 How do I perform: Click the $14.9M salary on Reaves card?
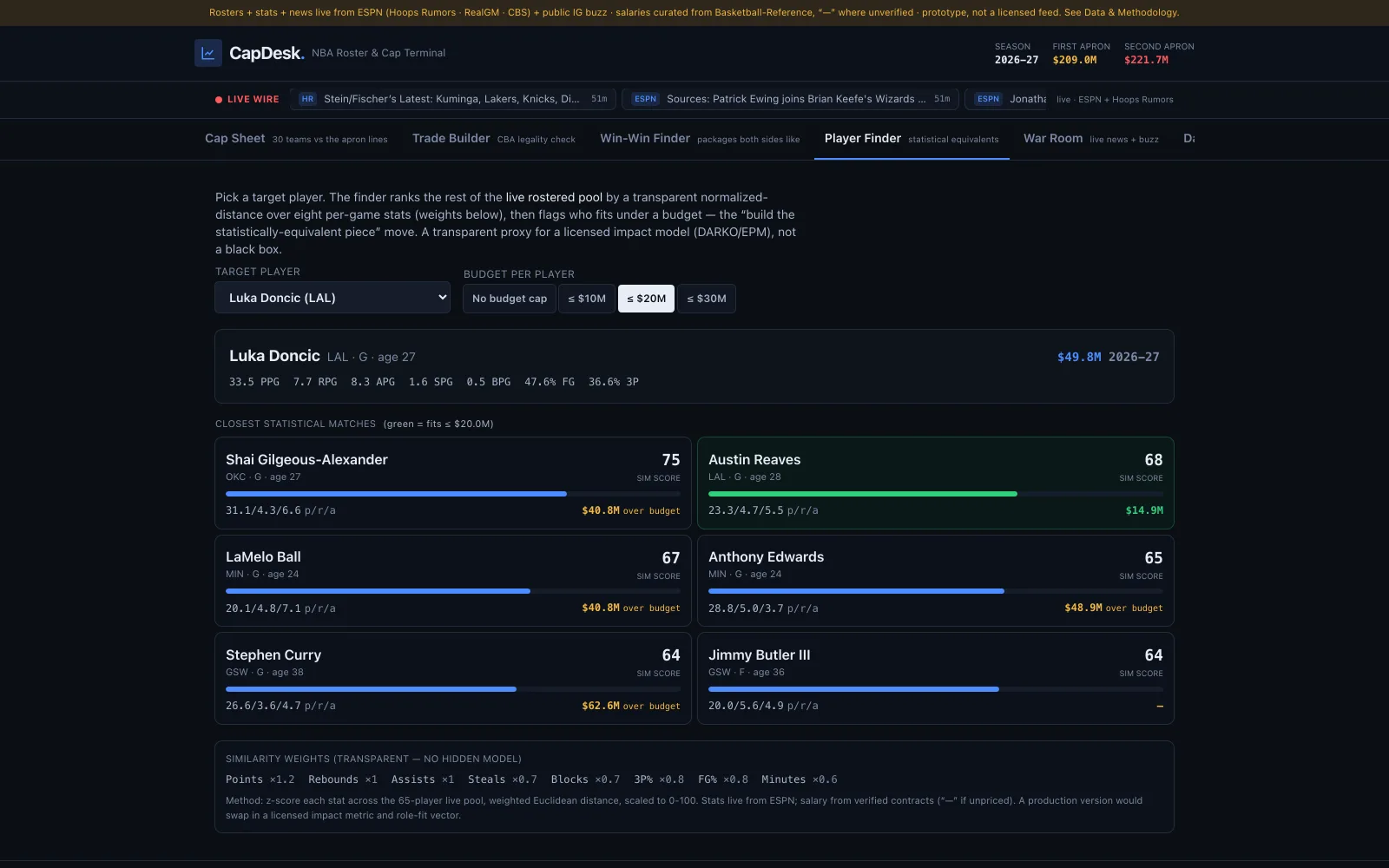click(x=1144, y=510)
